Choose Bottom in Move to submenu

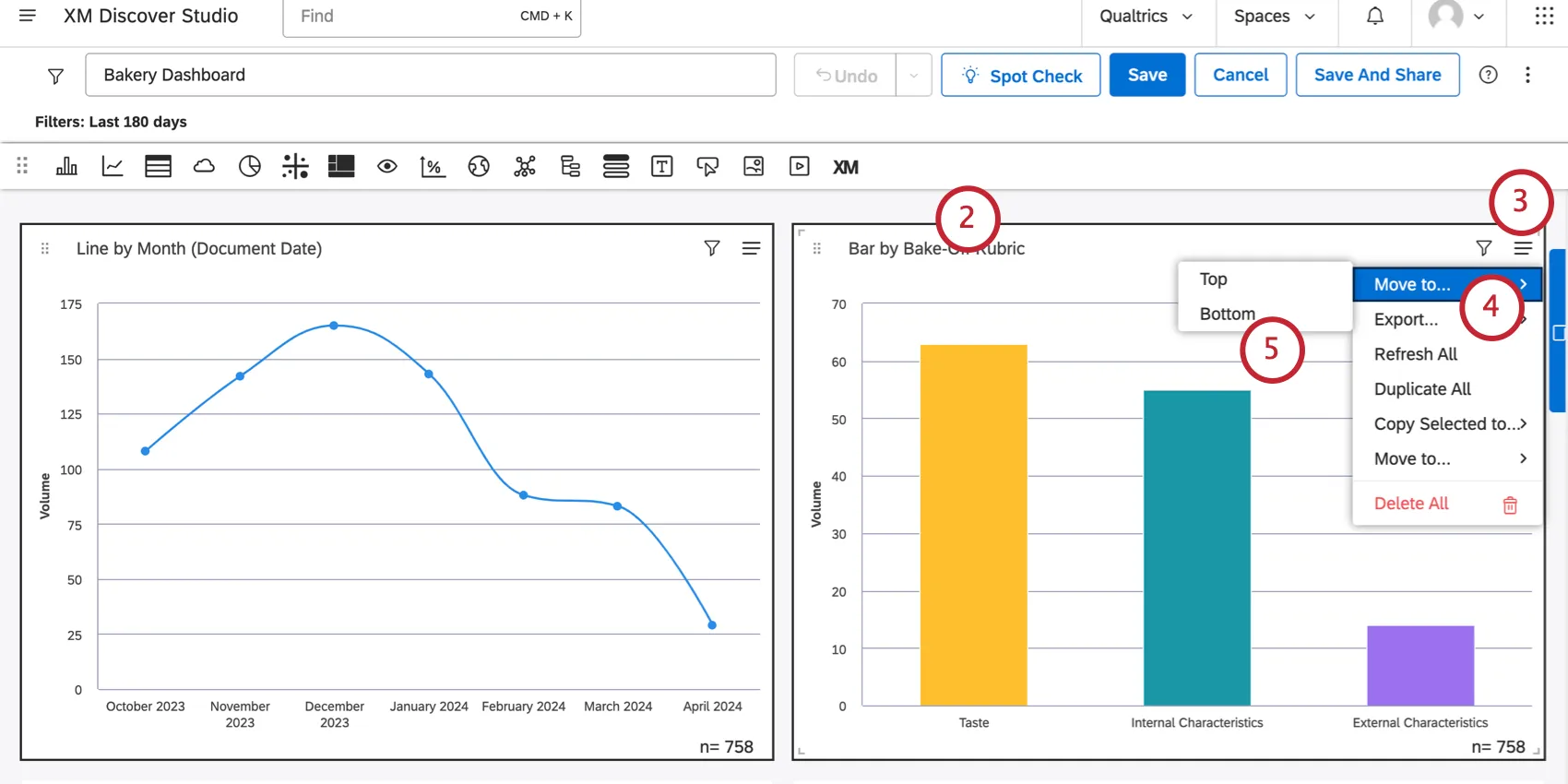[1227, 314]
